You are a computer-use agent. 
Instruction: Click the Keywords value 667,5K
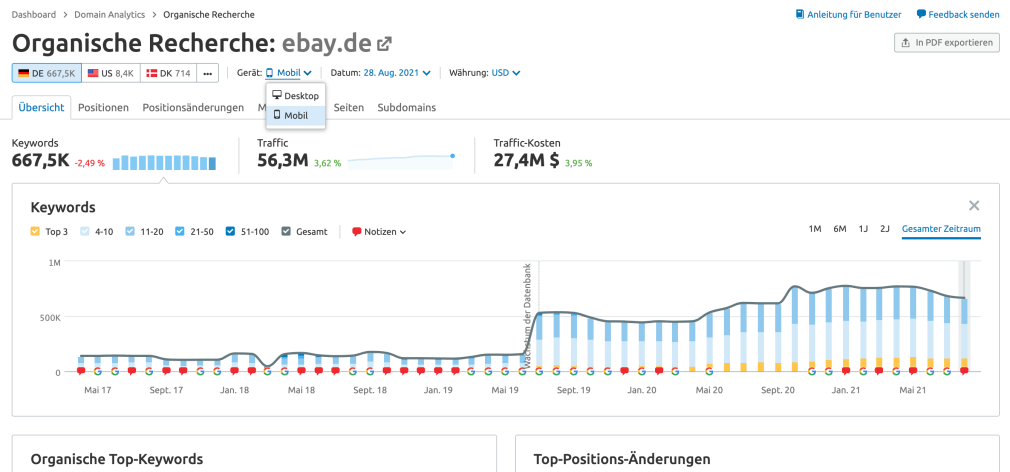(x=41, y=160)
